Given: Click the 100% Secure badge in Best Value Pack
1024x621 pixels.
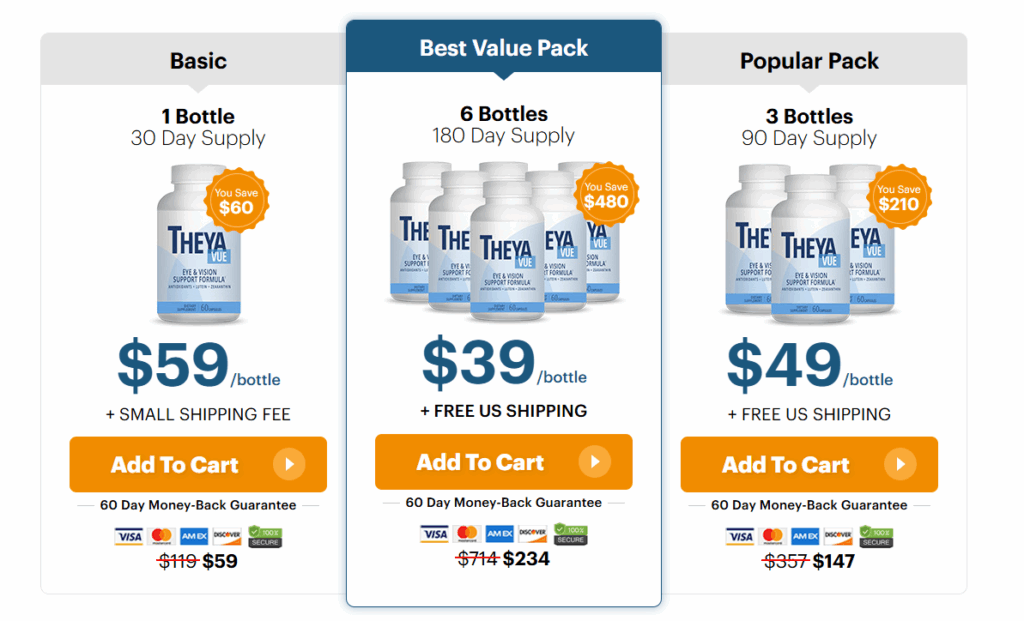Looking at the screenshot, I should 569,534.
